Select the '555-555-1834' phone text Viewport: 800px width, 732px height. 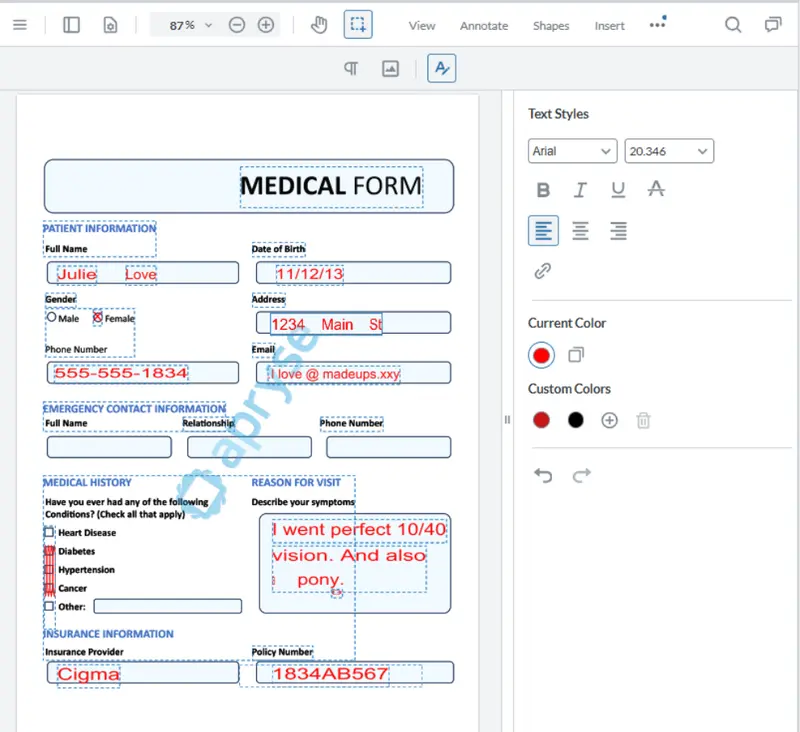click(x=121, y=373)
